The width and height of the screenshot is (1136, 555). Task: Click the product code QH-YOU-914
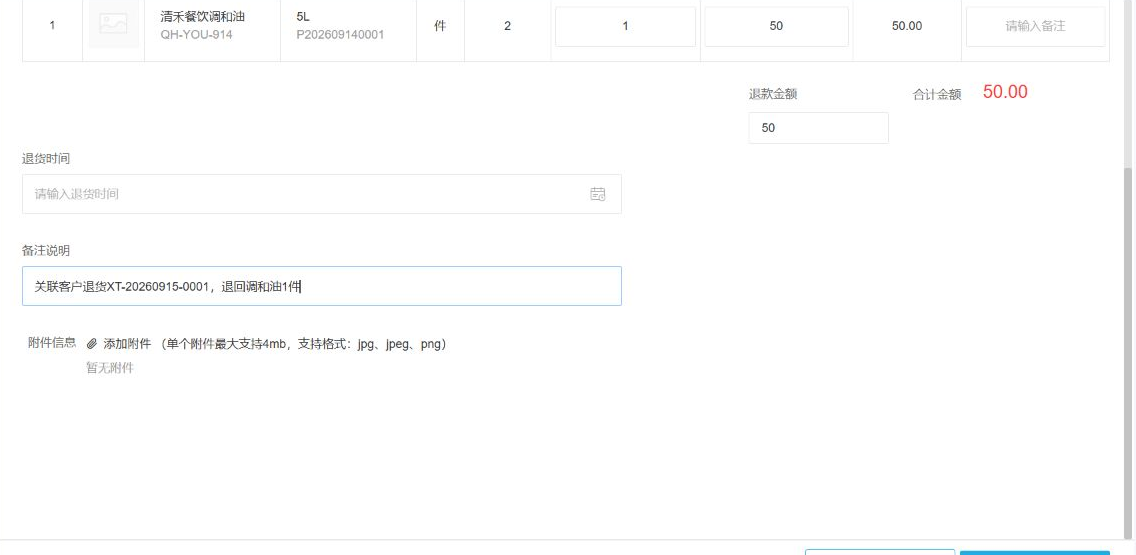click(x=196, y=34)
